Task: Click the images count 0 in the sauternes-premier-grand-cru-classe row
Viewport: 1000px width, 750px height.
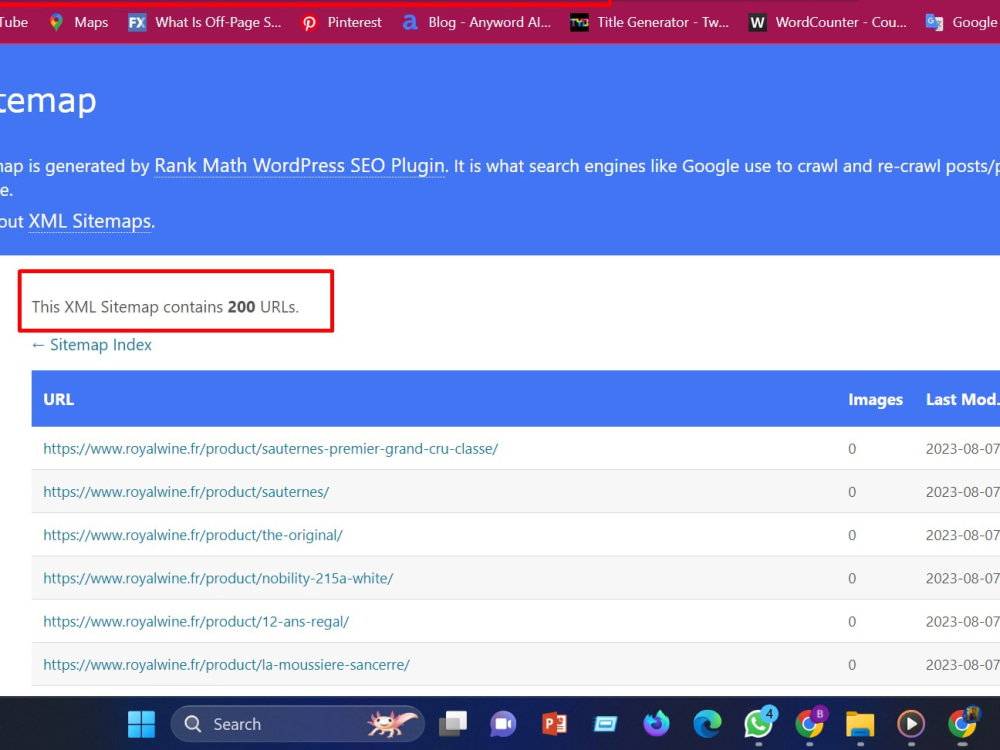Action: (852, 449)
